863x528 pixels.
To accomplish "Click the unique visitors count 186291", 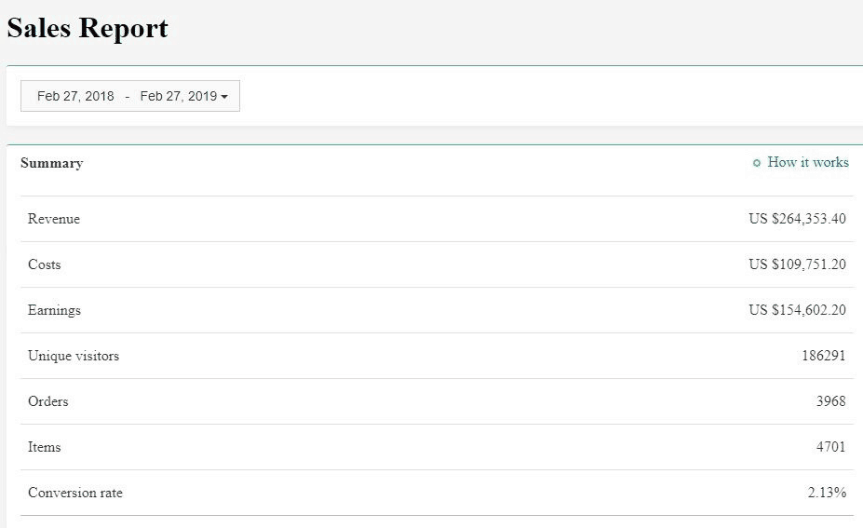I will [x=823, y=357].
